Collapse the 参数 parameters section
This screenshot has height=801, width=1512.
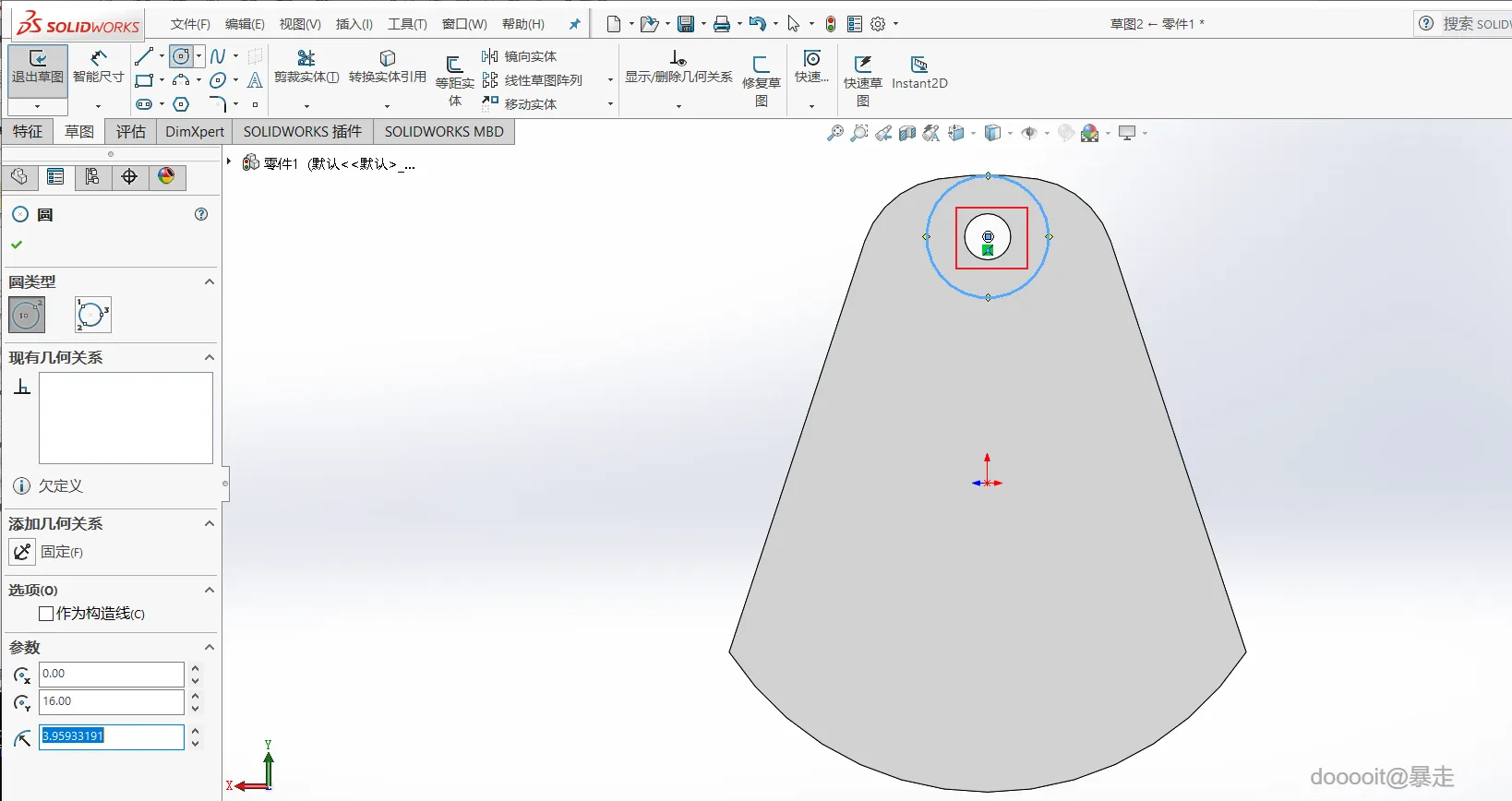[210, 648]
